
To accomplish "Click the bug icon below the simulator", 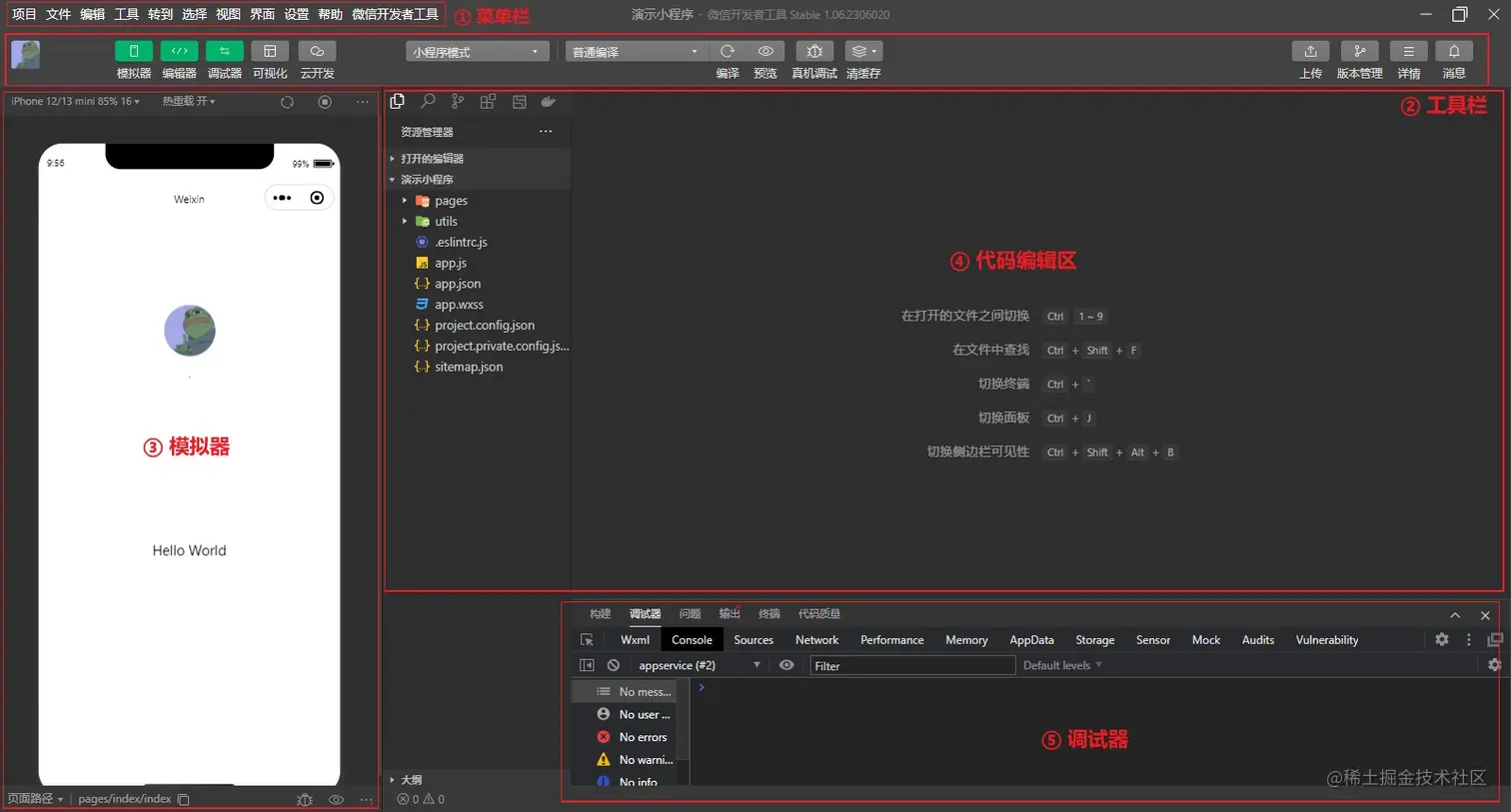I will 305,799.
